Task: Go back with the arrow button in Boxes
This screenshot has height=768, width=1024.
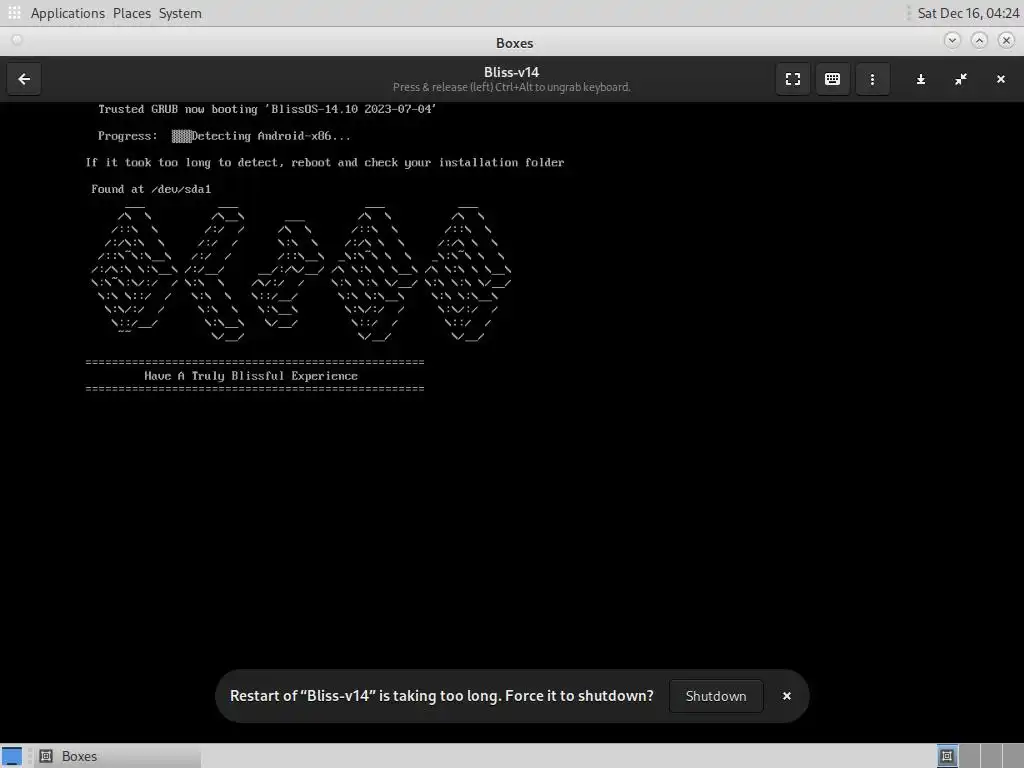Action: coord(24,79)
